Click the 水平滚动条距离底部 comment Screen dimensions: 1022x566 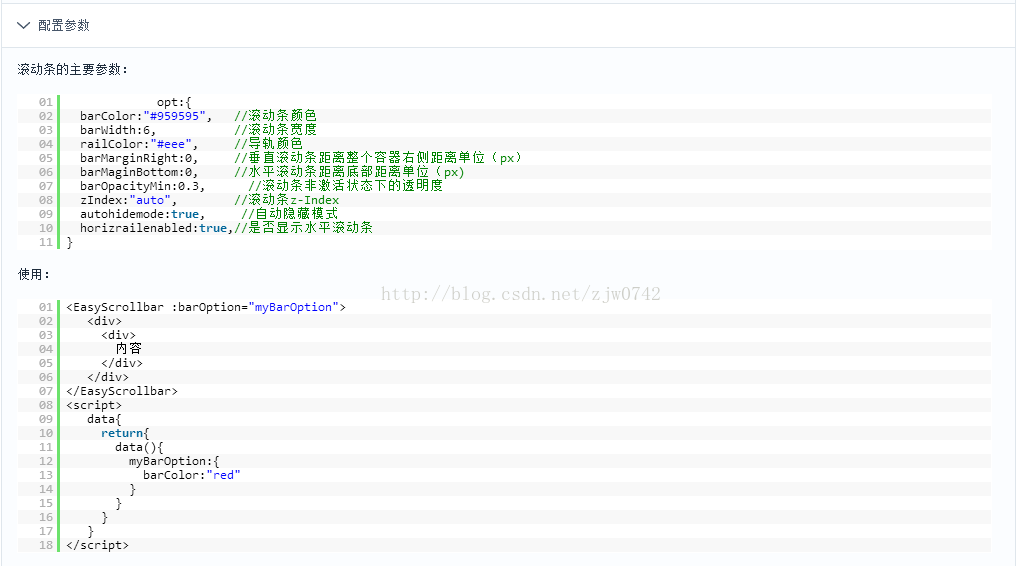349,172
